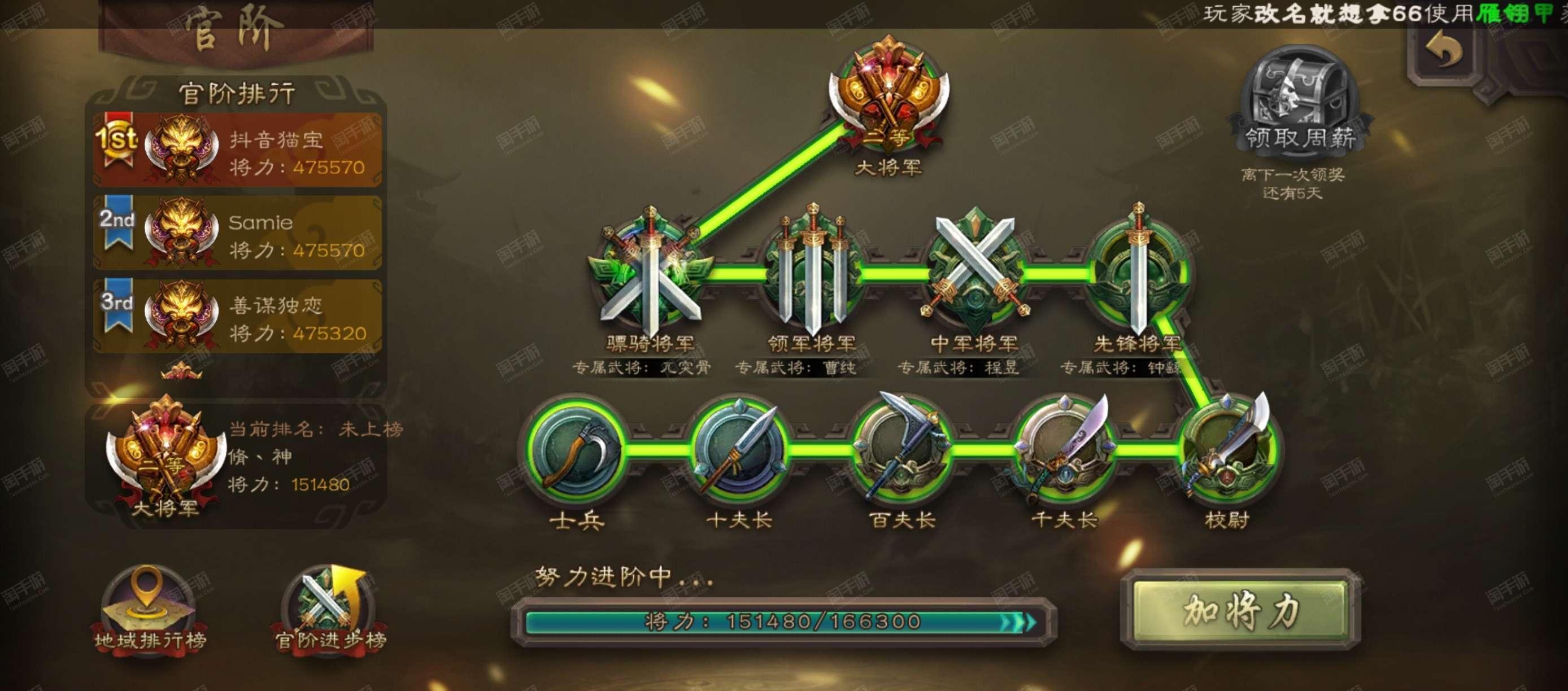Open the 地域排行榜 map icon
The width and height of the screenshot is (1568, 691).
tap(150, 608)
